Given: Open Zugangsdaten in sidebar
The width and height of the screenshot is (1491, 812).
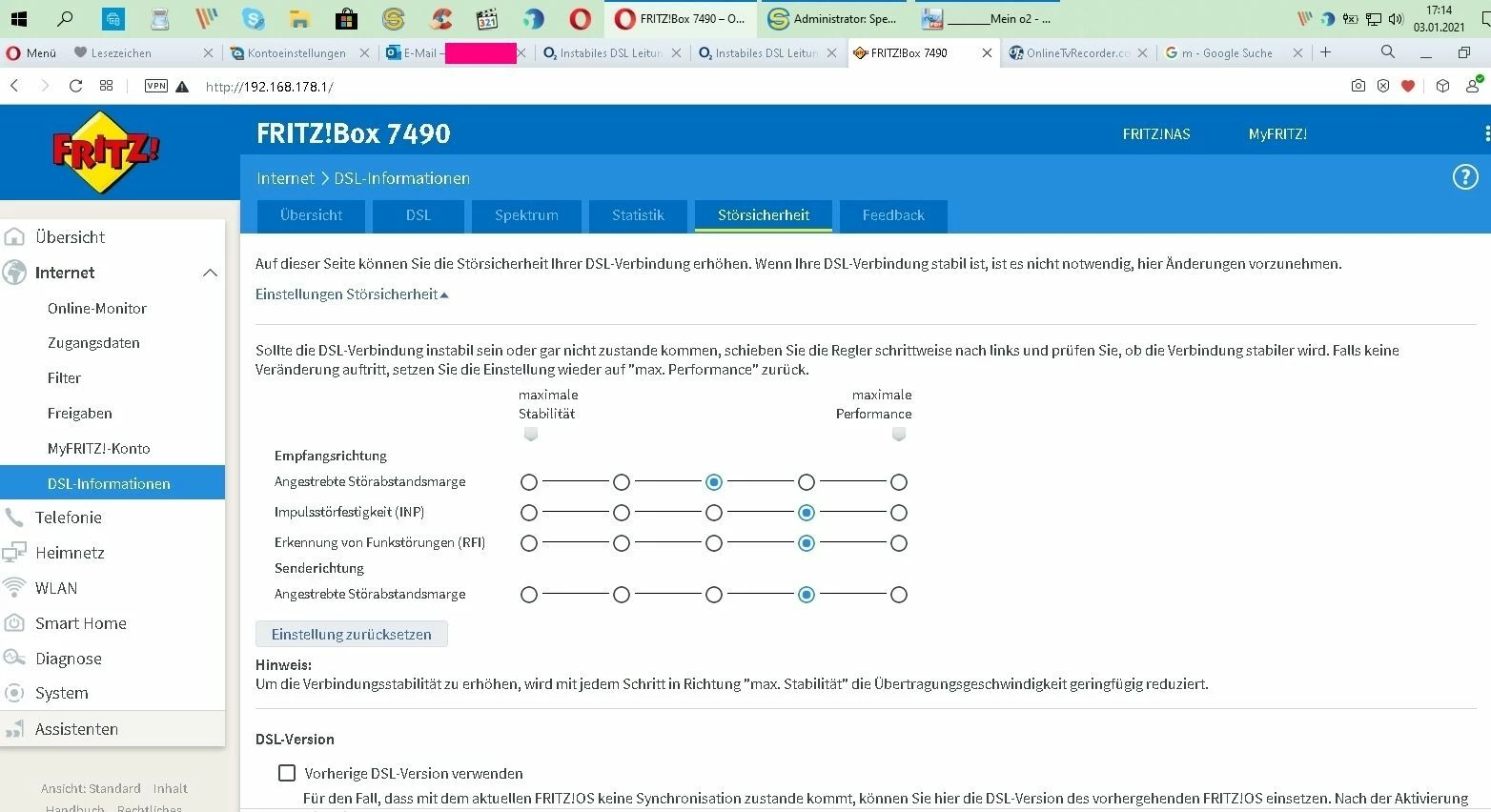Looking at the screenshot, I should [93, 343].
